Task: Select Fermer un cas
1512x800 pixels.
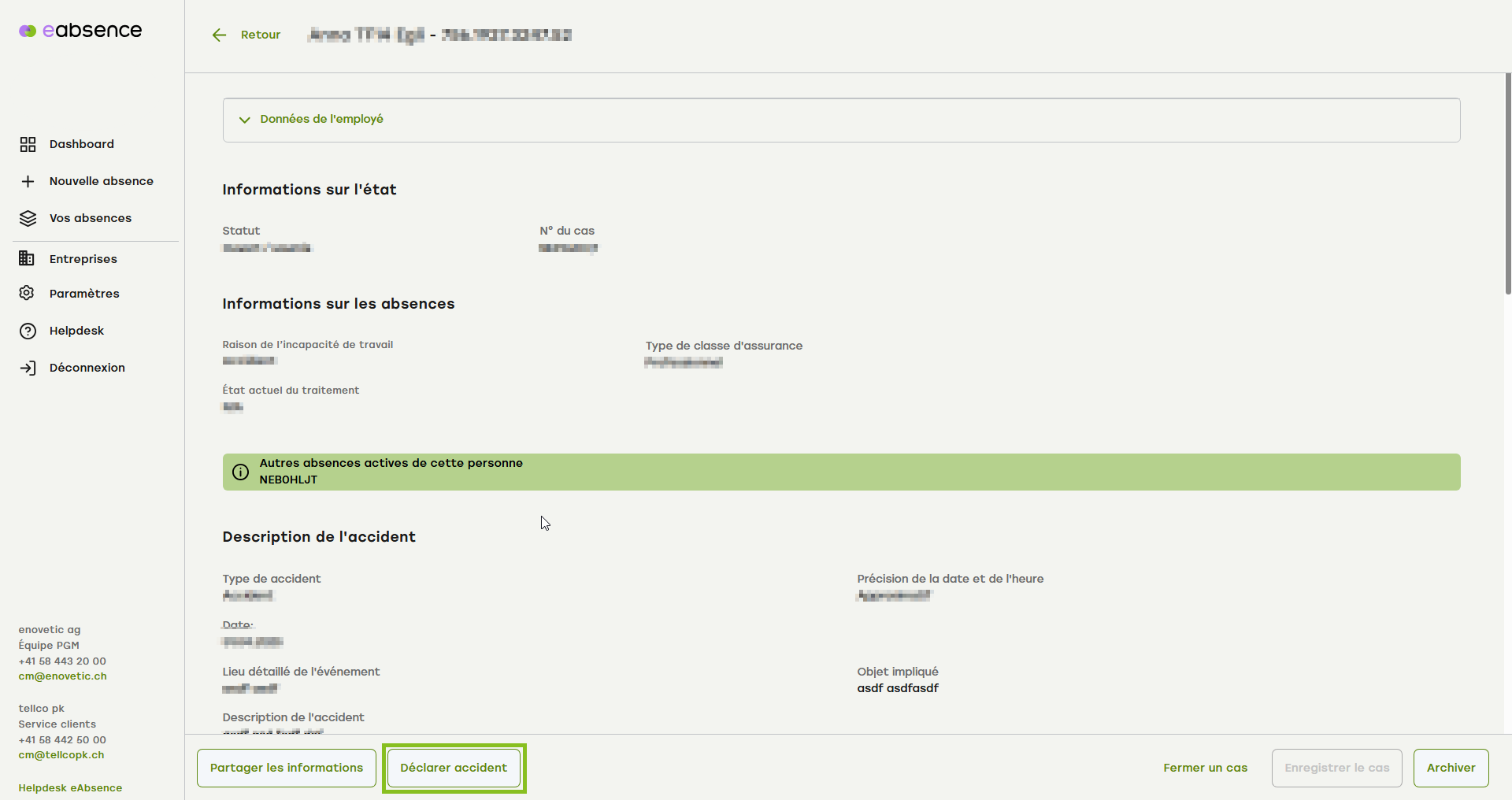Action: 1205,768
